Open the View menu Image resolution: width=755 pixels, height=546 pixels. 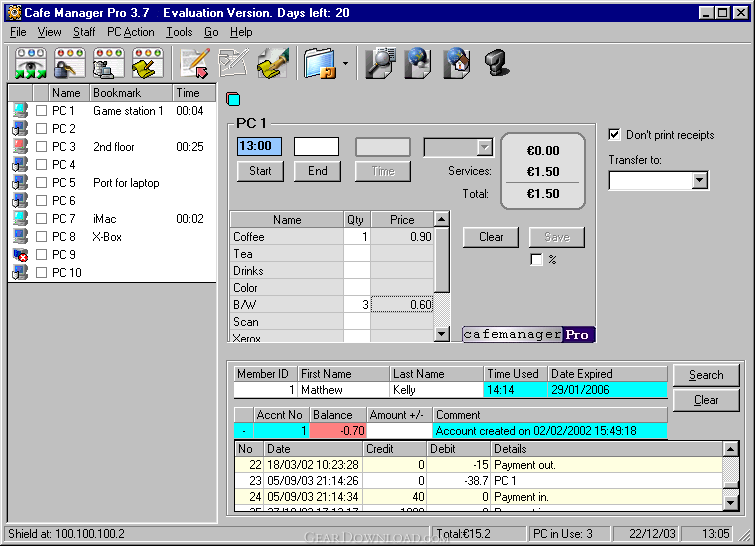pyautogui.click(x=50, y=32)
